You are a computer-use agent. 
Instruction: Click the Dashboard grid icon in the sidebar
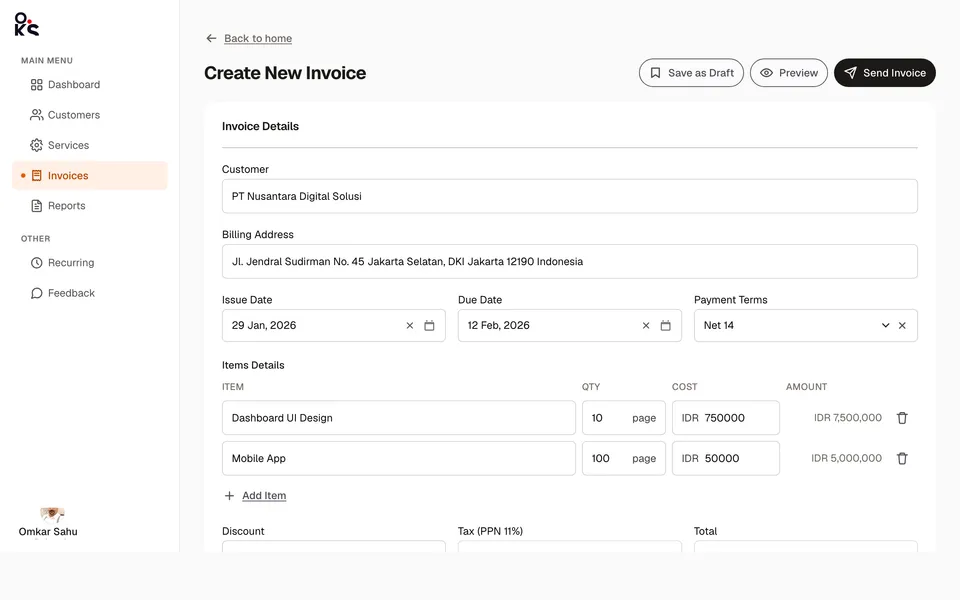click(x=37, y=84)
